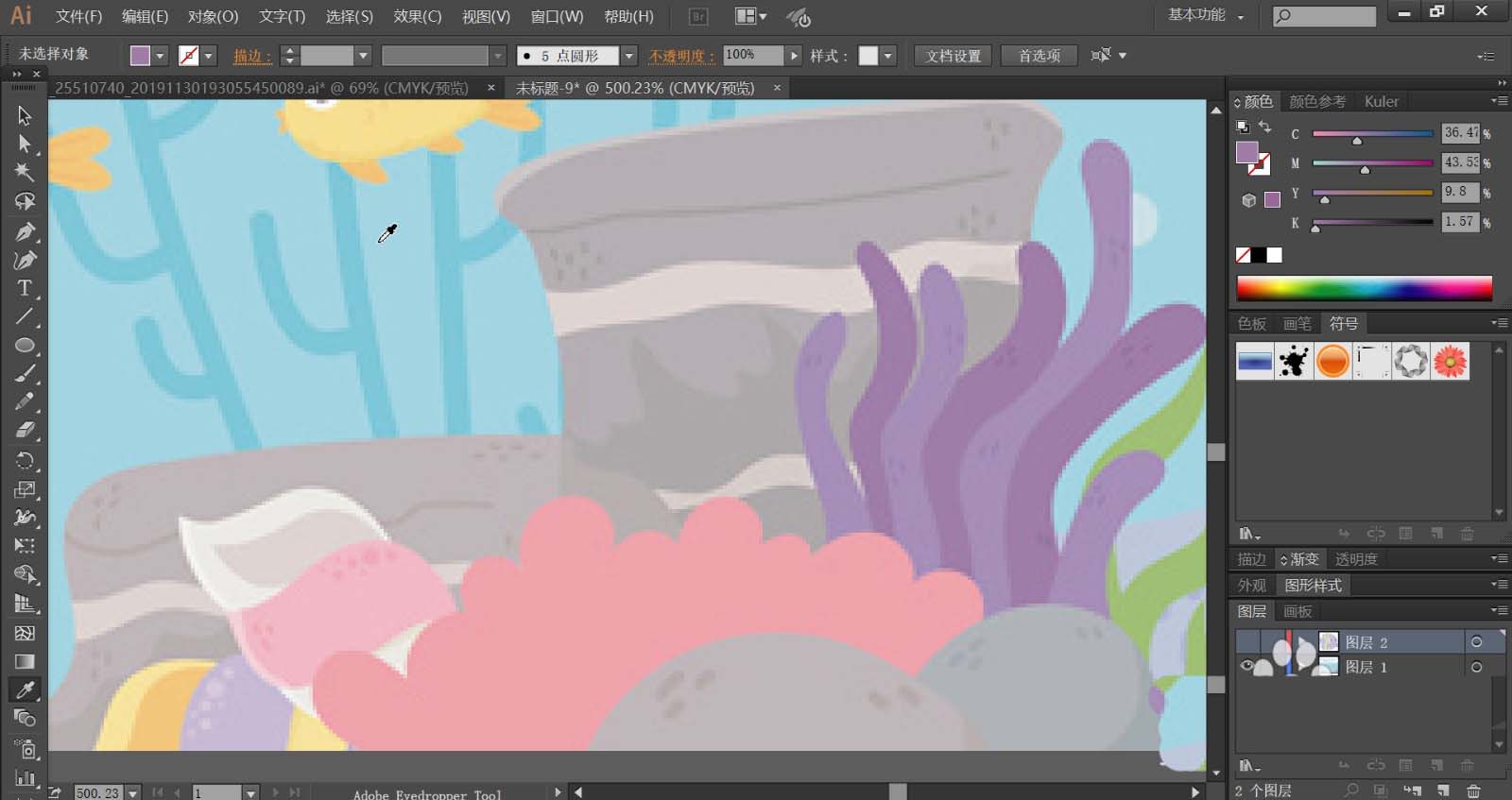Click the Magenta (M) slider track
The height and width of the screenshot is (800, 1512).
pos(1372,163)
